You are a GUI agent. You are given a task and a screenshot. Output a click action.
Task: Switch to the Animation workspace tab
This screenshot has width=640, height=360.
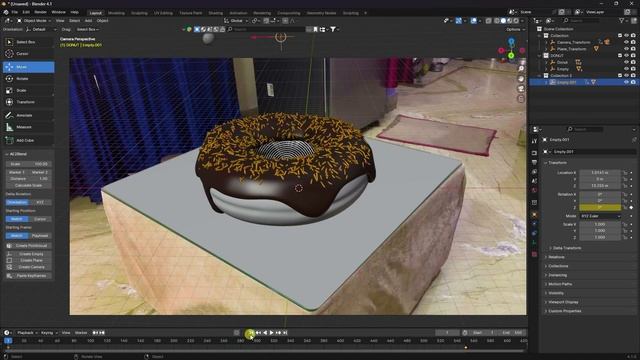[x=238, y=13]
